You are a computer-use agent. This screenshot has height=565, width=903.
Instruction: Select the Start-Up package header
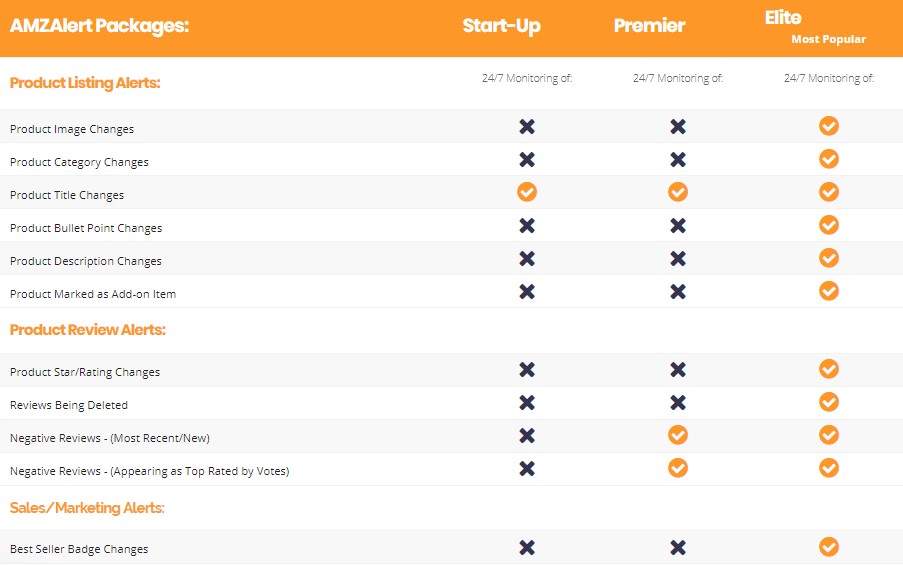point(502,26)
